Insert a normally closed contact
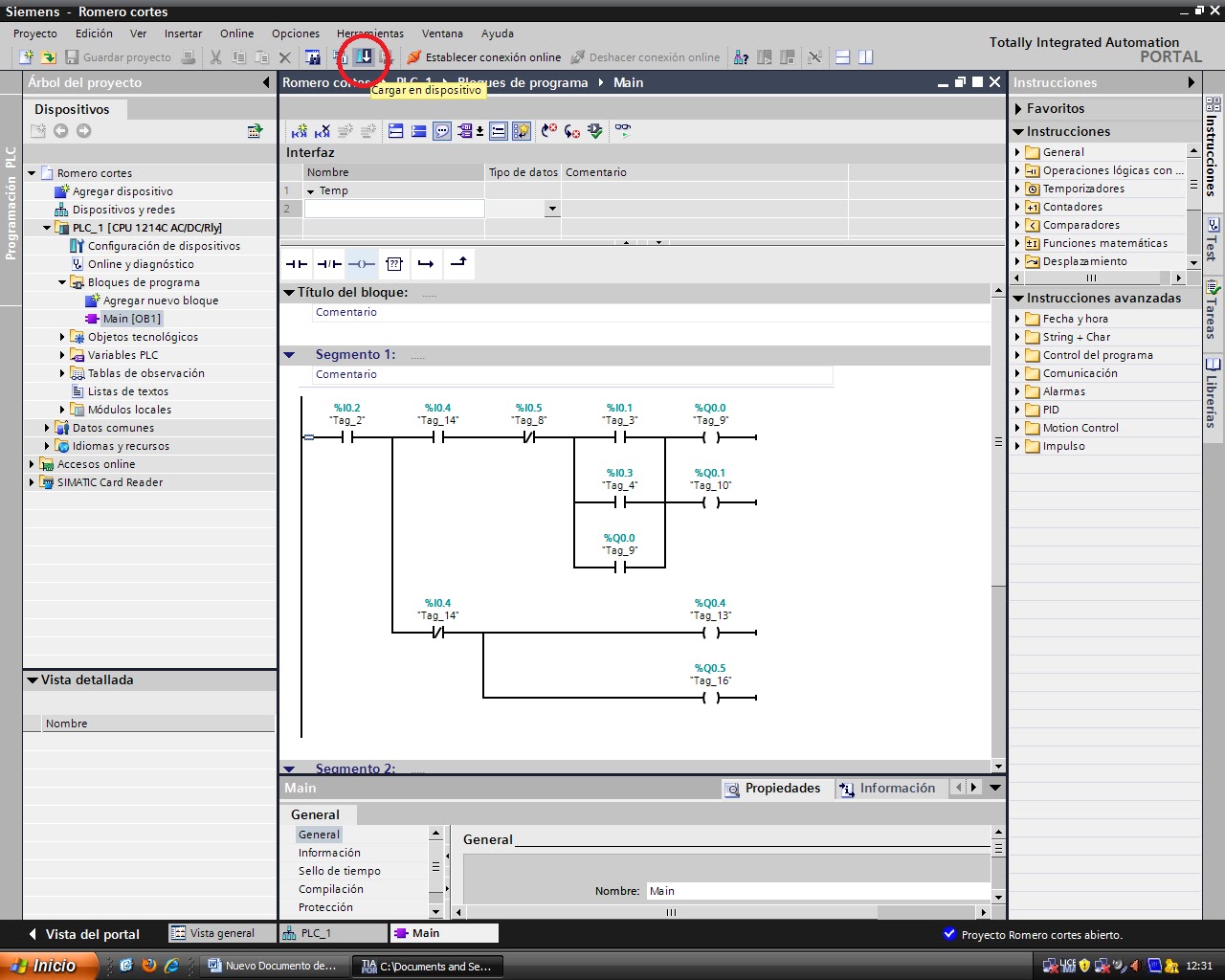Screen dimensions: 1225x980 click(x=329, y=263)
